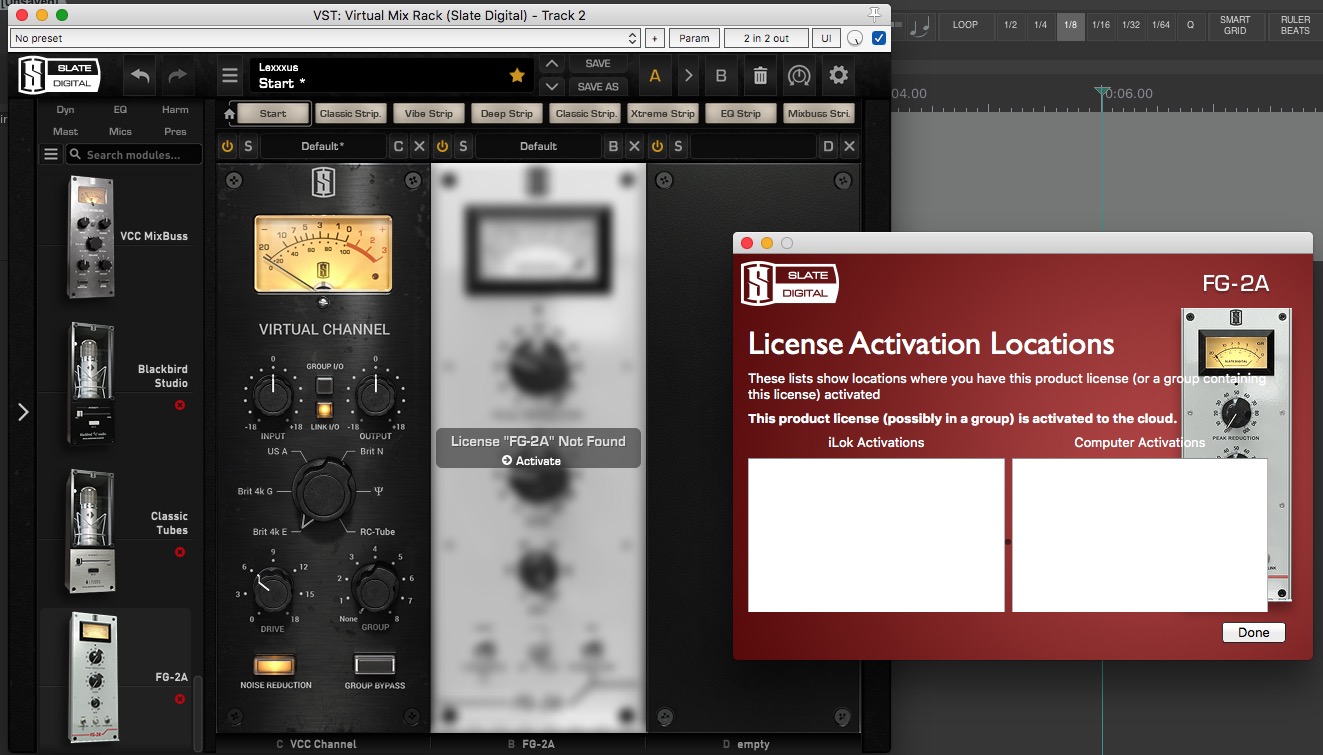Click the red unlicensed badge under Classic Tubes
Viewport: 1323px width, 755px height.
click(180, 552)
